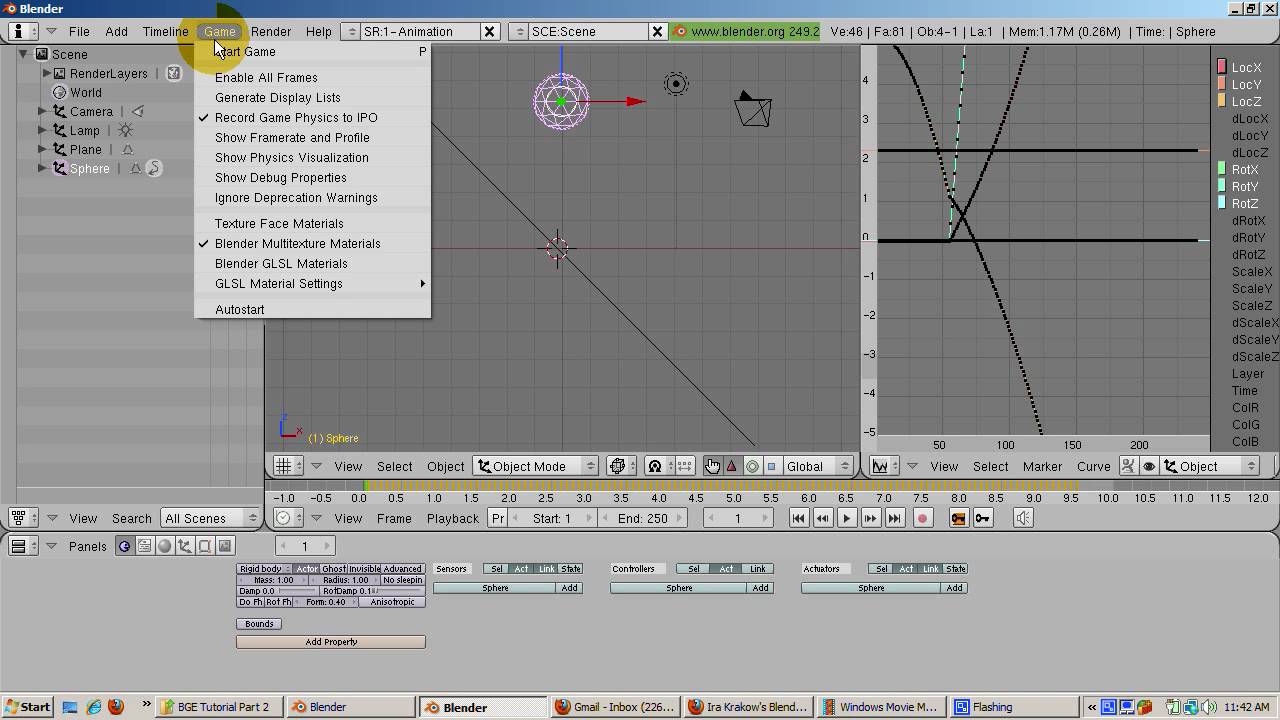Viewport: 1280px width, 720px height.
Task: Open the Scene context icon in the Panels header
Action: point(225,546)
